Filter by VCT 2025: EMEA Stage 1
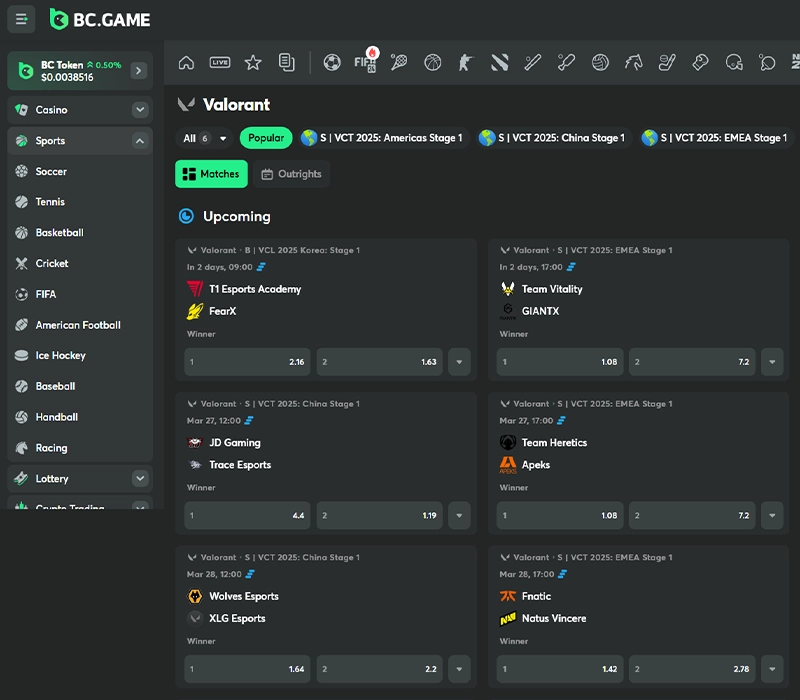800x700 pixels. tap(717, 138)
